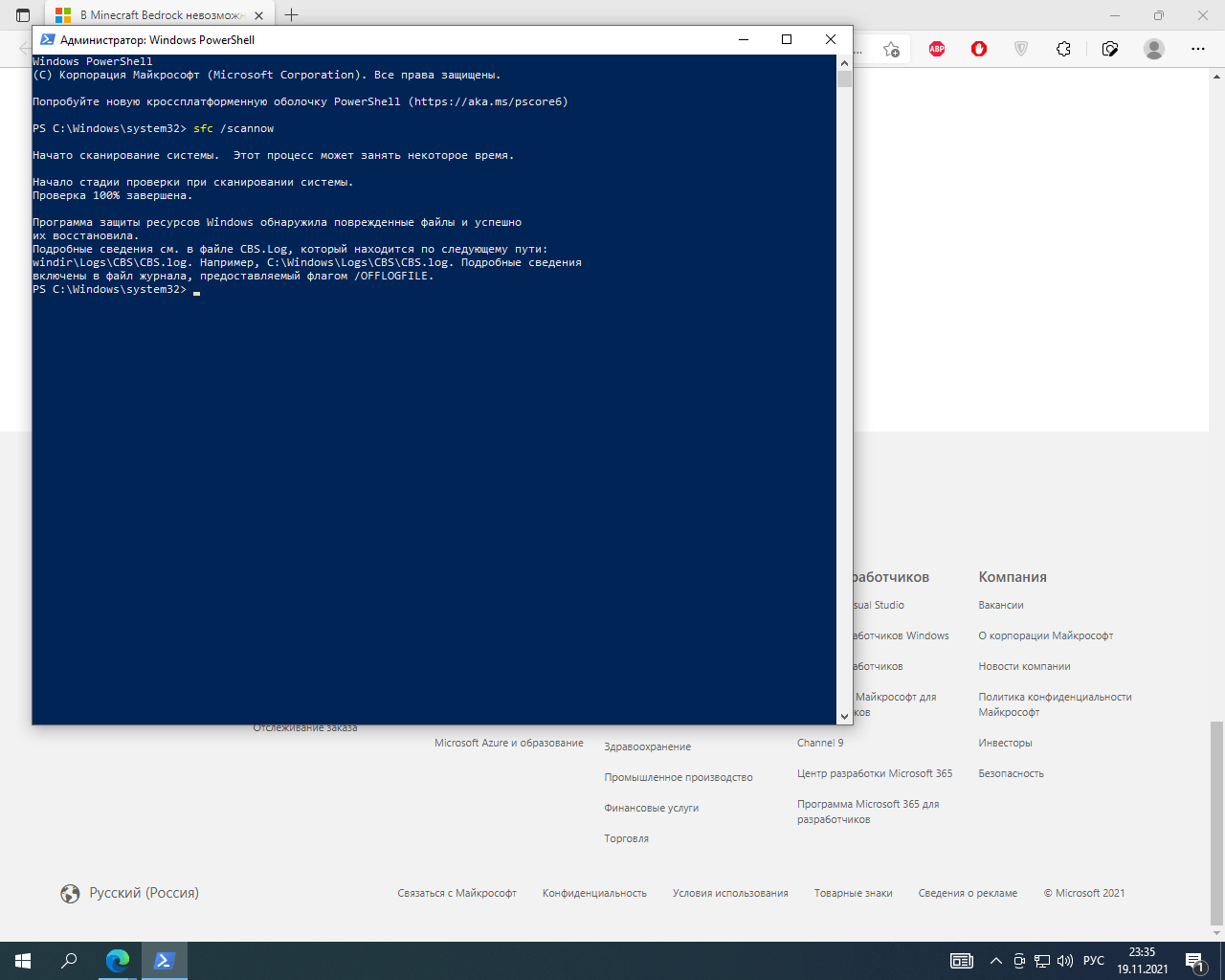Open Edge settings and more menu
The image size is (1225, 980).
[1198, 49]
